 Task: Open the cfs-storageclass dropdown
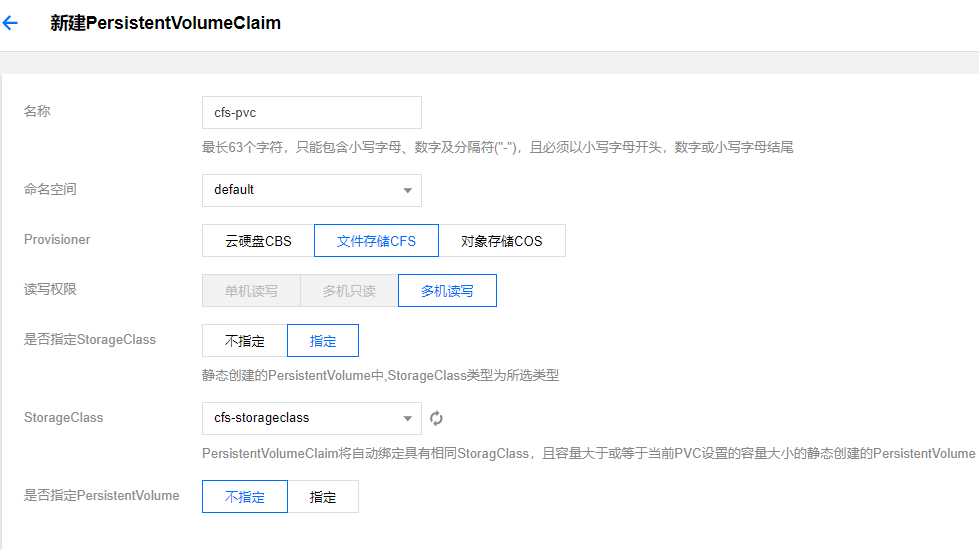point(312,418)
